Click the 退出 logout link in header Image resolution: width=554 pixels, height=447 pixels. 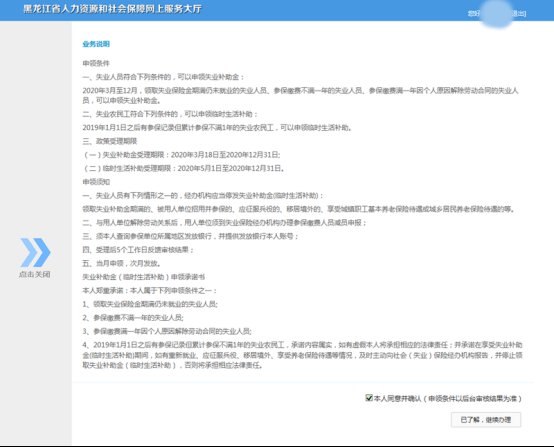click(x=519, y=13)
